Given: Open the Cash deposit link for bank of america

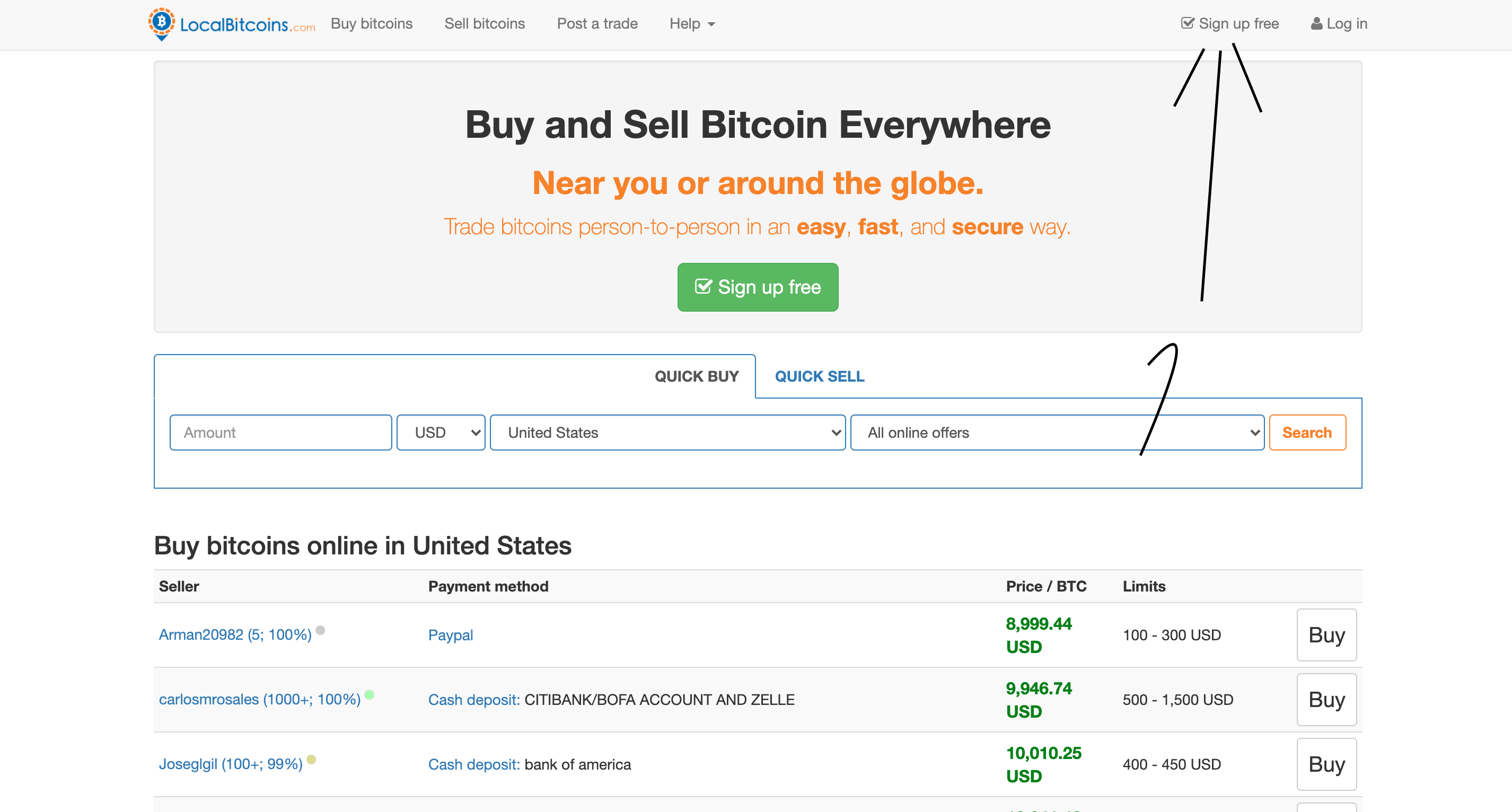Looking at the screenshot, I should tap(473, 764).
